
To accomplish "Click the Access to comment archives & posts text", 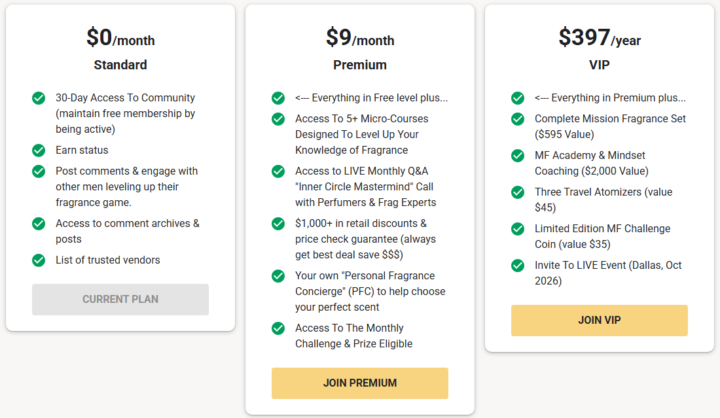I will click(128, 231).
